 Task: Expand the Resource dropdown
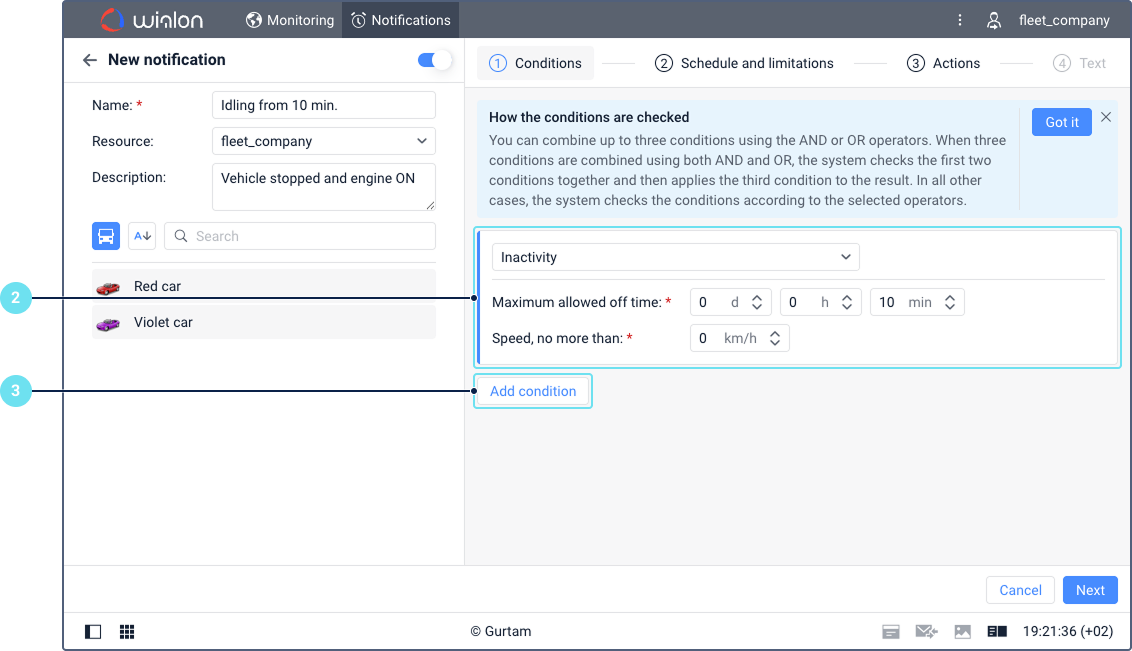(x=323, y=141)
